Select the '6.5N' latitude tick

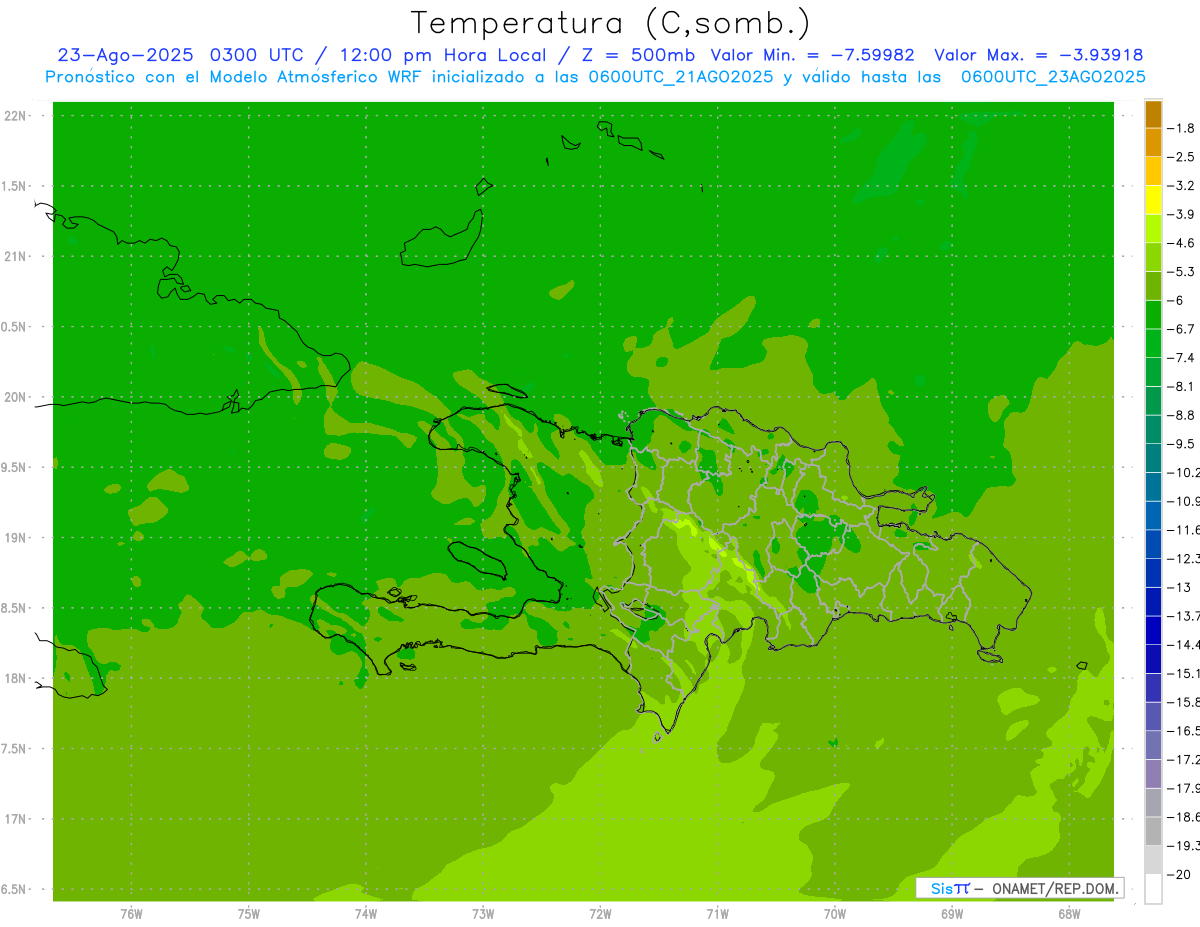click(15, 890)
